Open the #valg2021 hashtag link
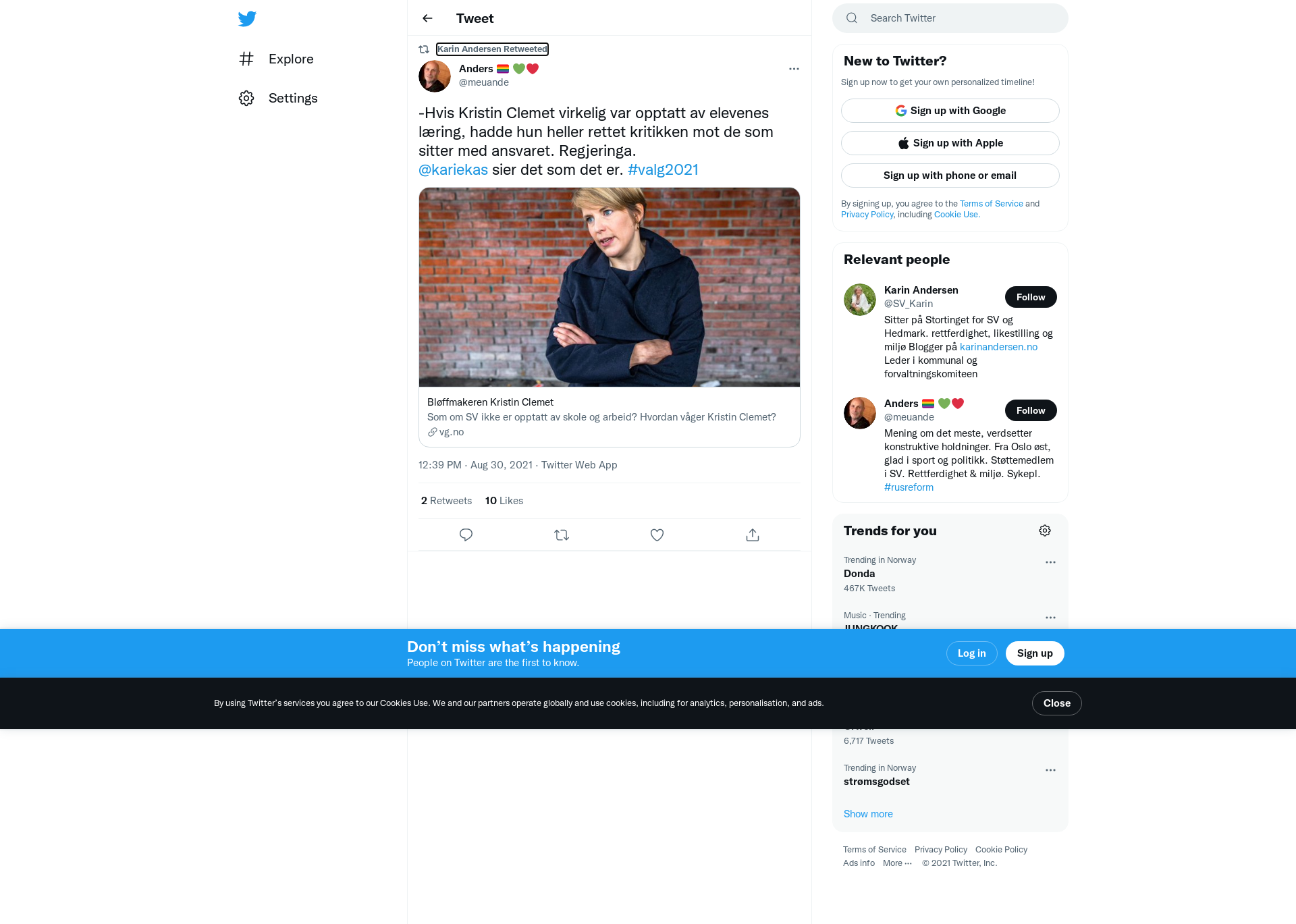The width and height of the screenshot is (1296, 924). tap(663, 169)
